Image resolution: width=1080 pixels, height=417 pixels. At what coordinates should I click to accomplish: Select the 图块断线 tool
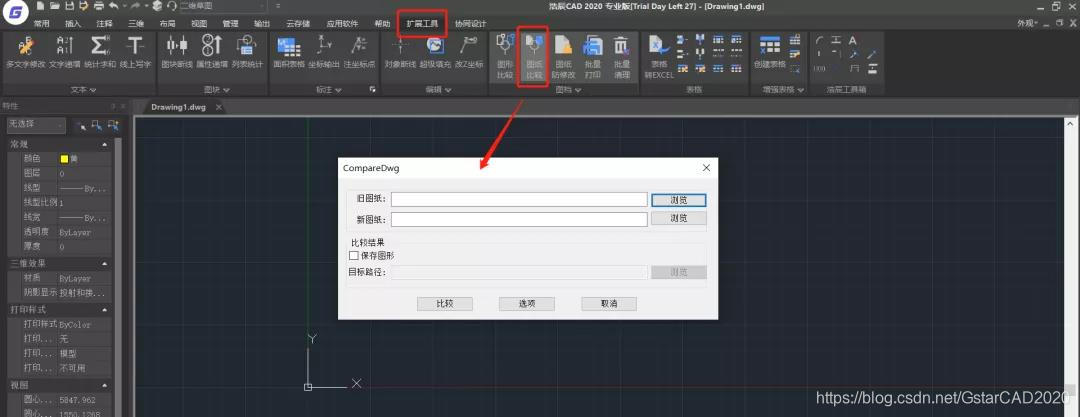(x=177, y=52)
